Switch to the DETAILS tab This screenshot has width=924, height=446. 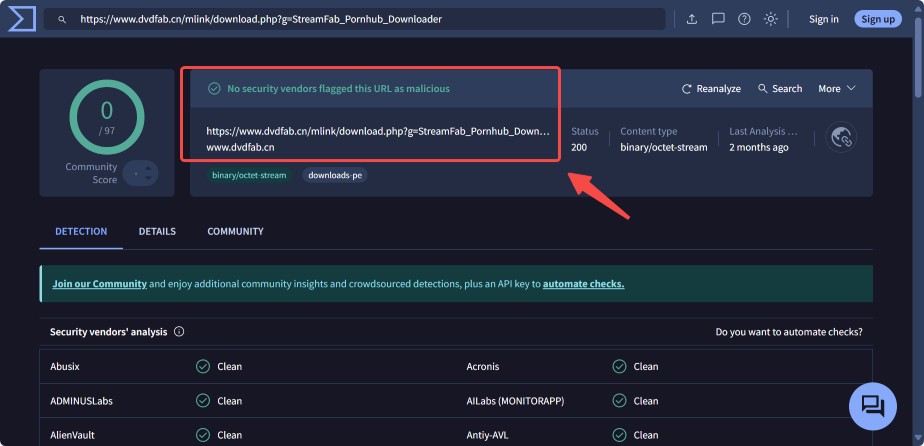tap(157, 232)
